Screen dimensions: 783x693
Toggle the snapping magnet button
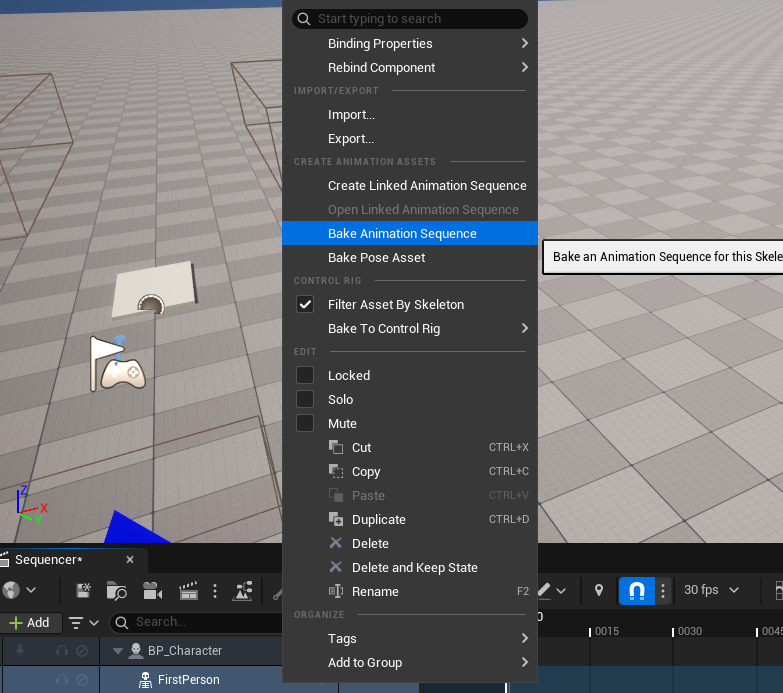637,591
